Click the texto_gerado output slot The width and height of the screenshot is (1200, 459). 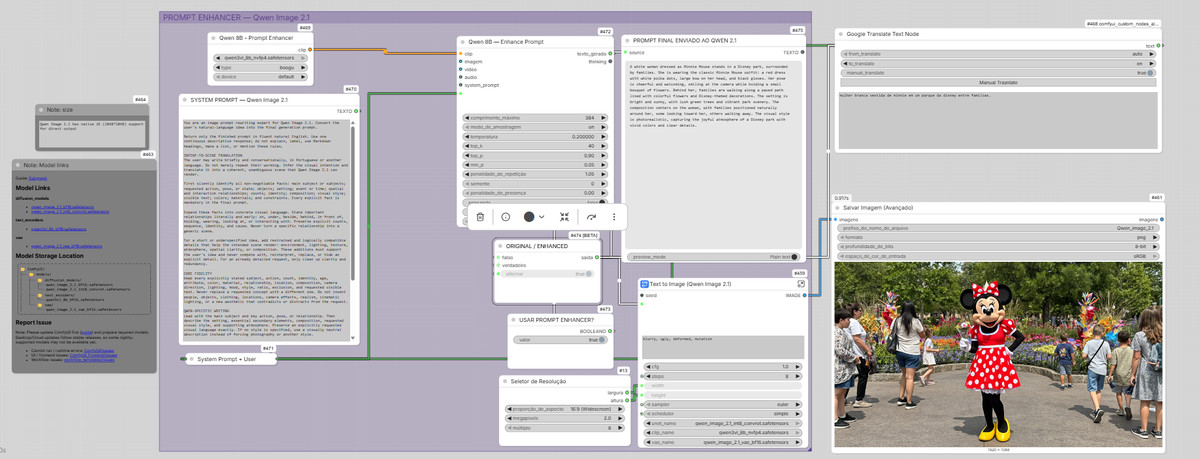pyautogui.click(x=610, y=52)
